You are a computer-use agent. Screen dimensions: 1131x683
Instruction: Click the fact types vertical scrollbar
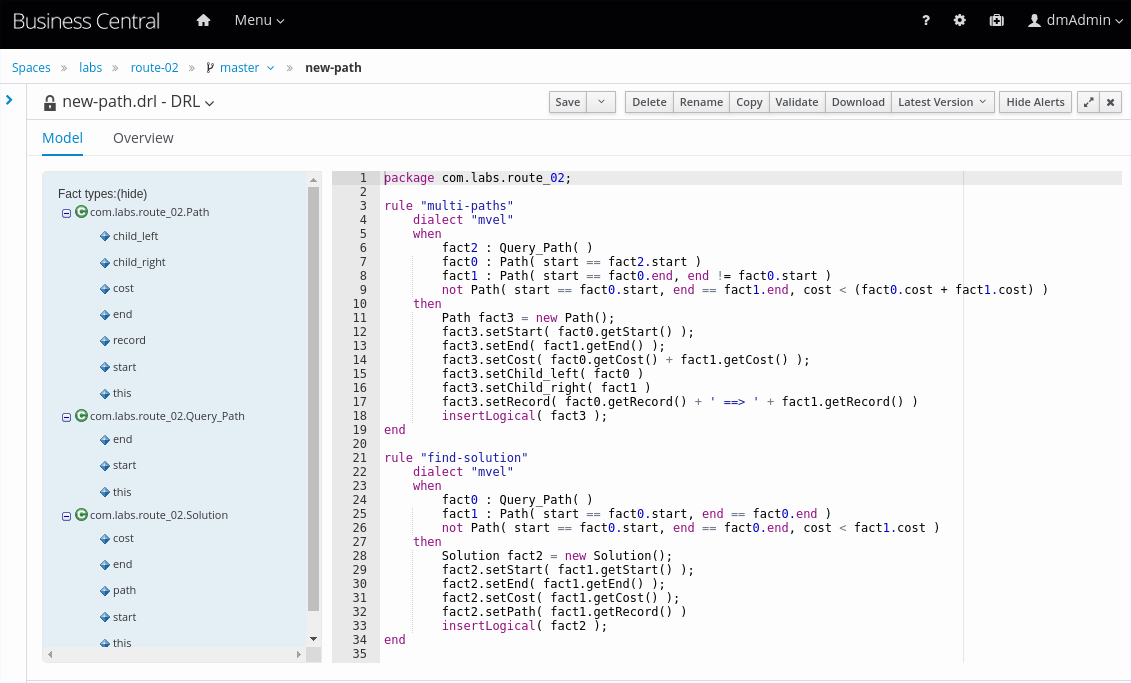tap(313, 400)
